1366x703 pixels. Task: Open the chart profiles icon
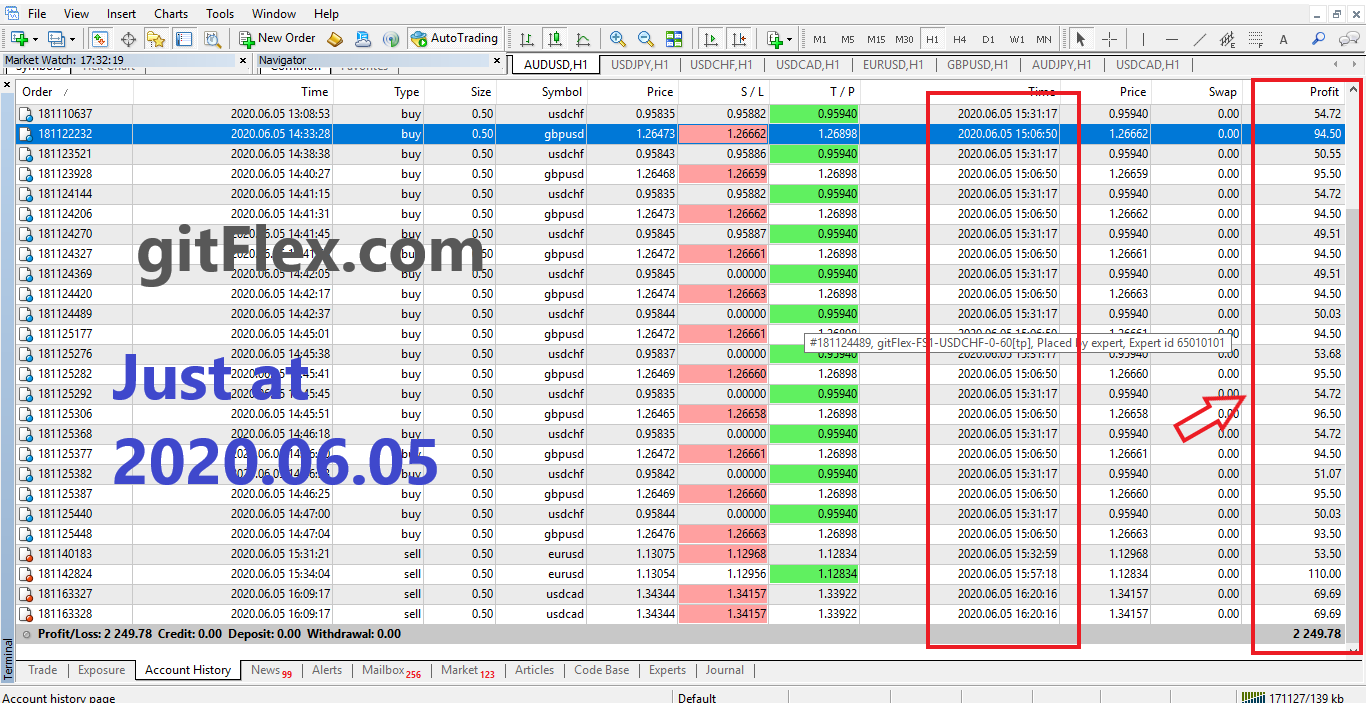55,39
